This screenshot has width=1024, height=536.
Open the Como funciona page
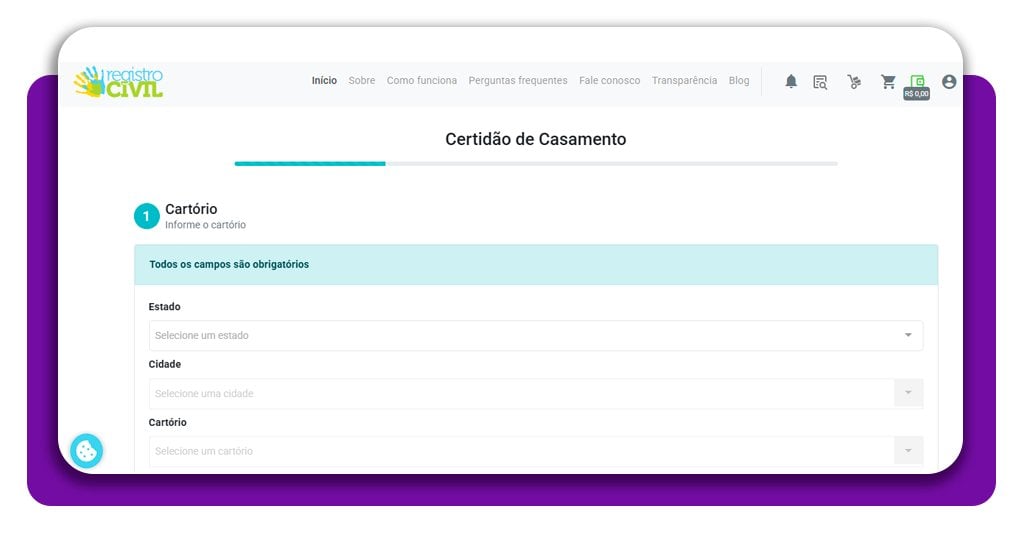pyautogui.click(x=421, y=81)
